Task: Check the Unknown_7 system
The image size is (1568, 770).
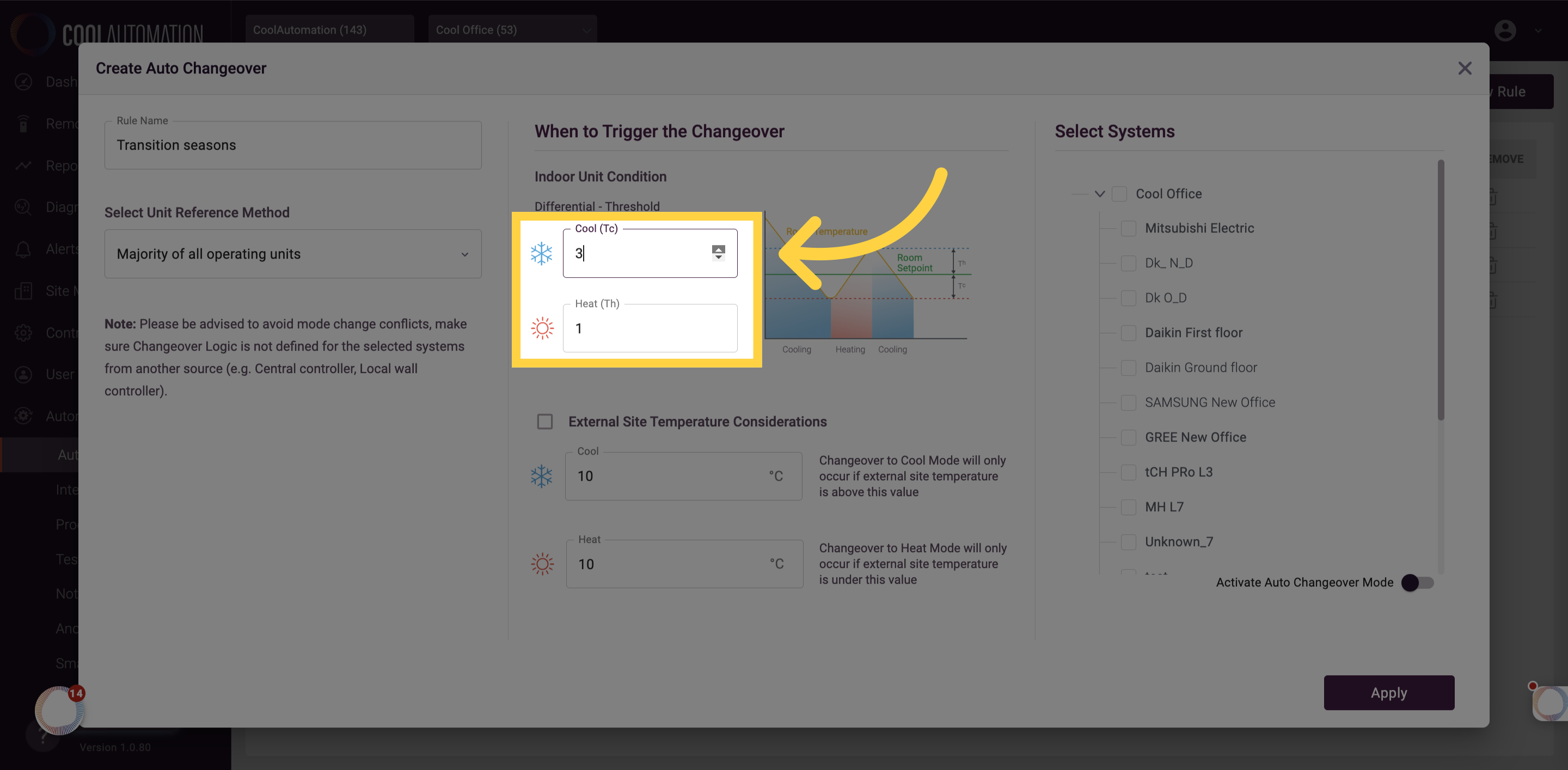Action: [1128, 542]
